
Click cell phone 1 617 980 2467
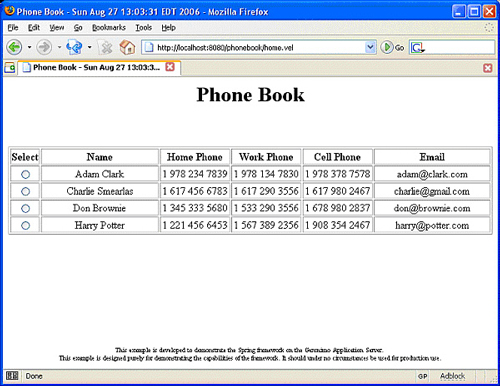click(x=338, y=191)
